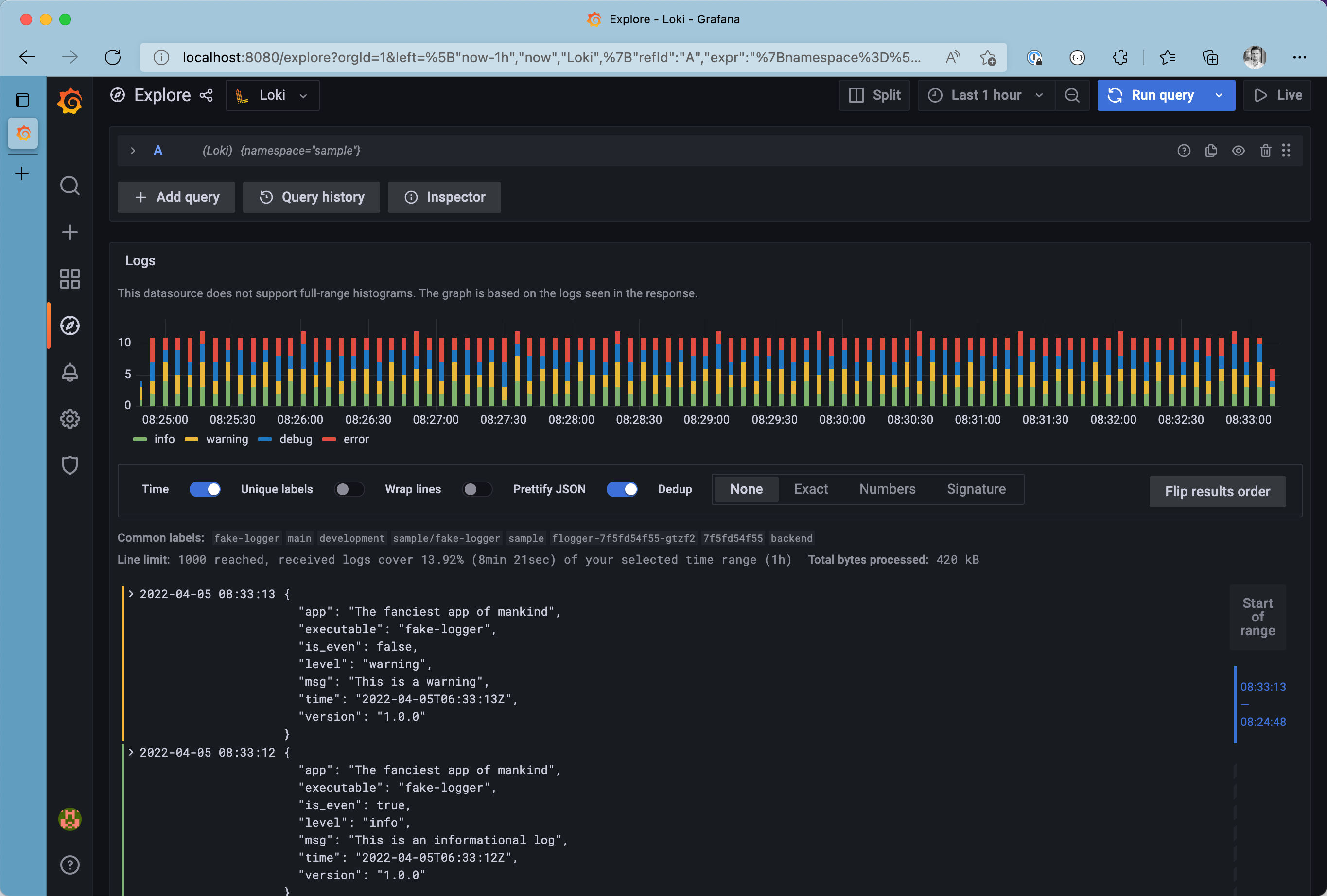Disable the Time toggle switch
Image resolution: width=1327 pixels, height=896 pixels.
click(x=205, y=489)
